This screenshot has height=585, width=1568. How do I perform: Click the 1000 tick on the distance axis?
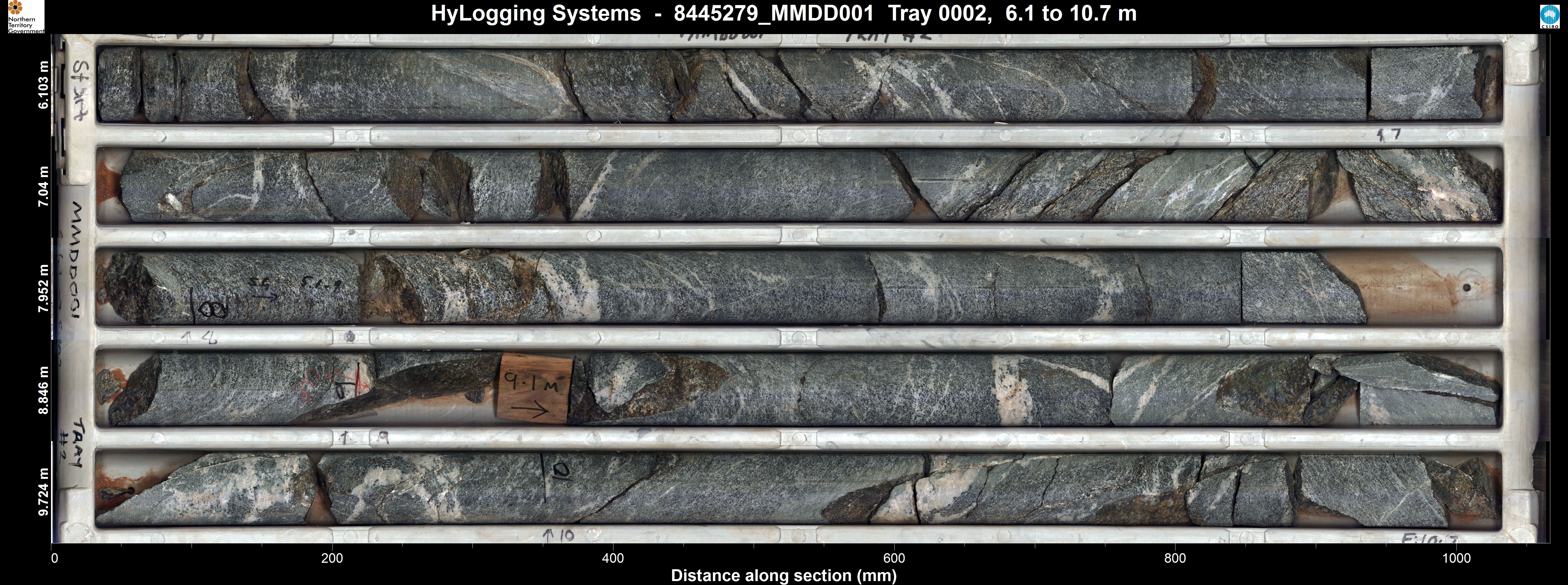tap(1456, 558)
